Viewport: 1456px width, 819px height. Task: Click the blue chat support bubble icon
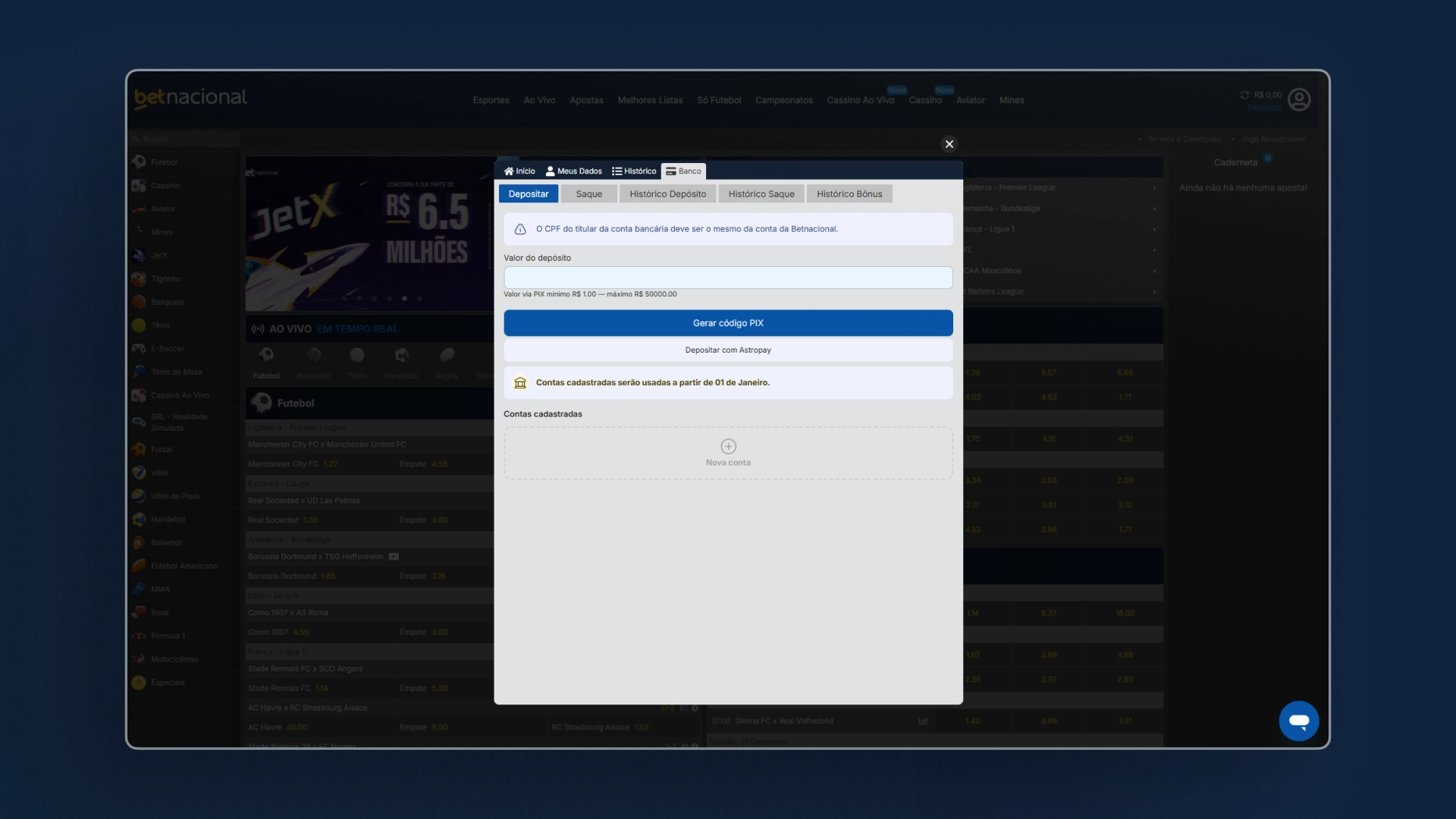coord(1298,721)
